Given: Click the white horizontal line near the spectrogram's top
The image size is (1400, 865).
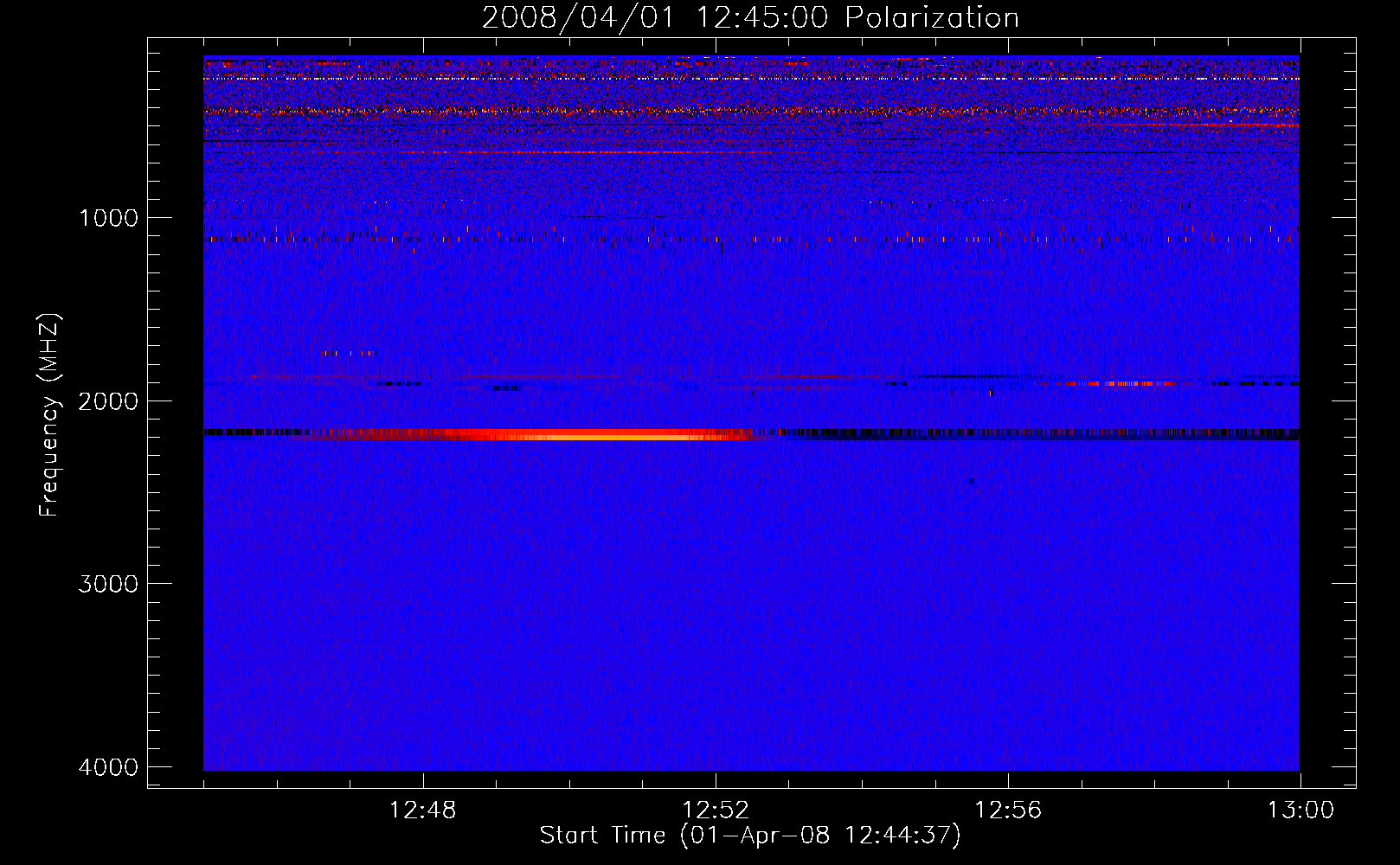Looking at the screenshot, I should coord(751,79).
